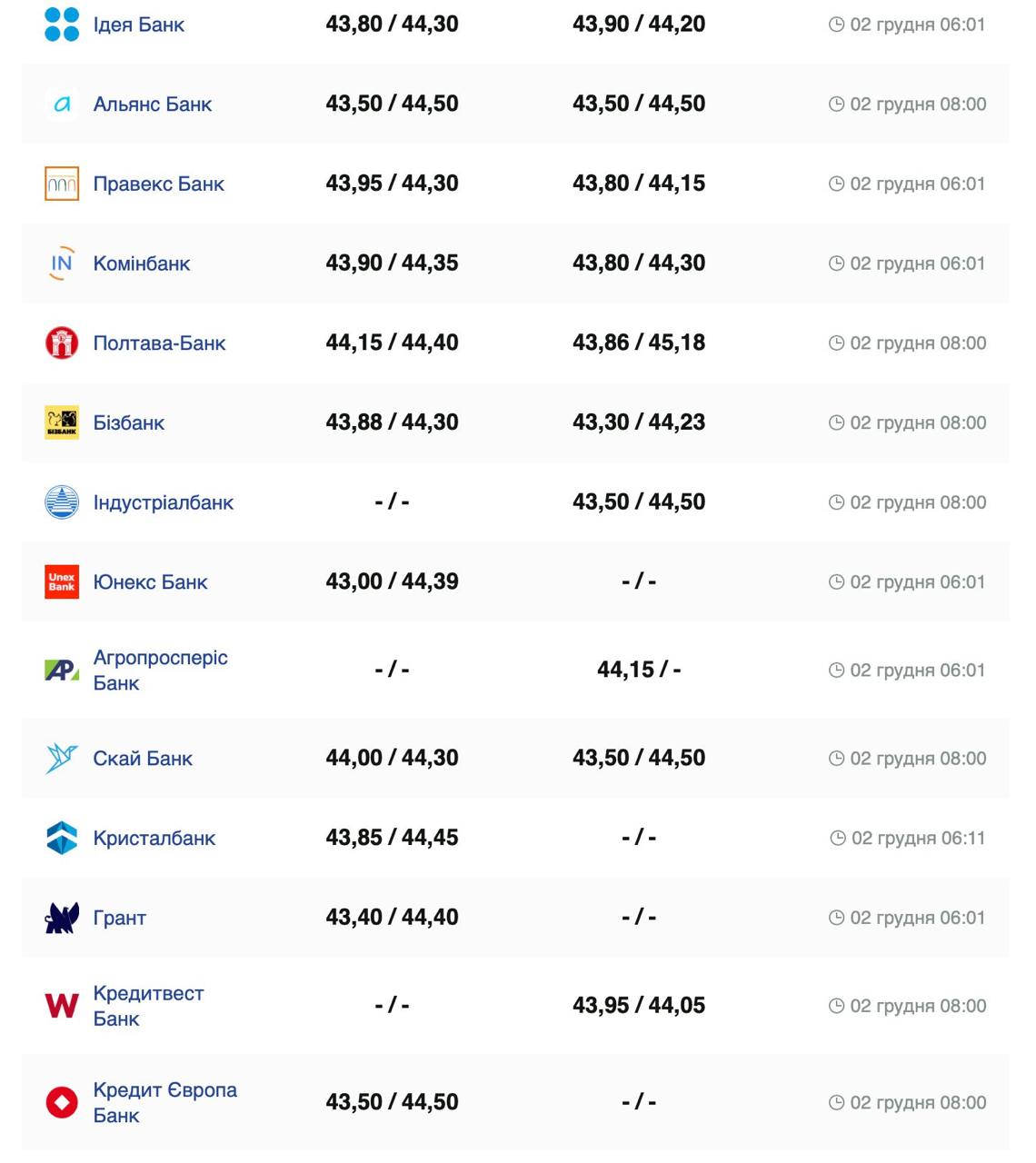The image size is (1036, 1163).
Task: Click Правекс Банк rate 43,95 / 44,30
Action: pyautogui.click(x=392, y=184)
